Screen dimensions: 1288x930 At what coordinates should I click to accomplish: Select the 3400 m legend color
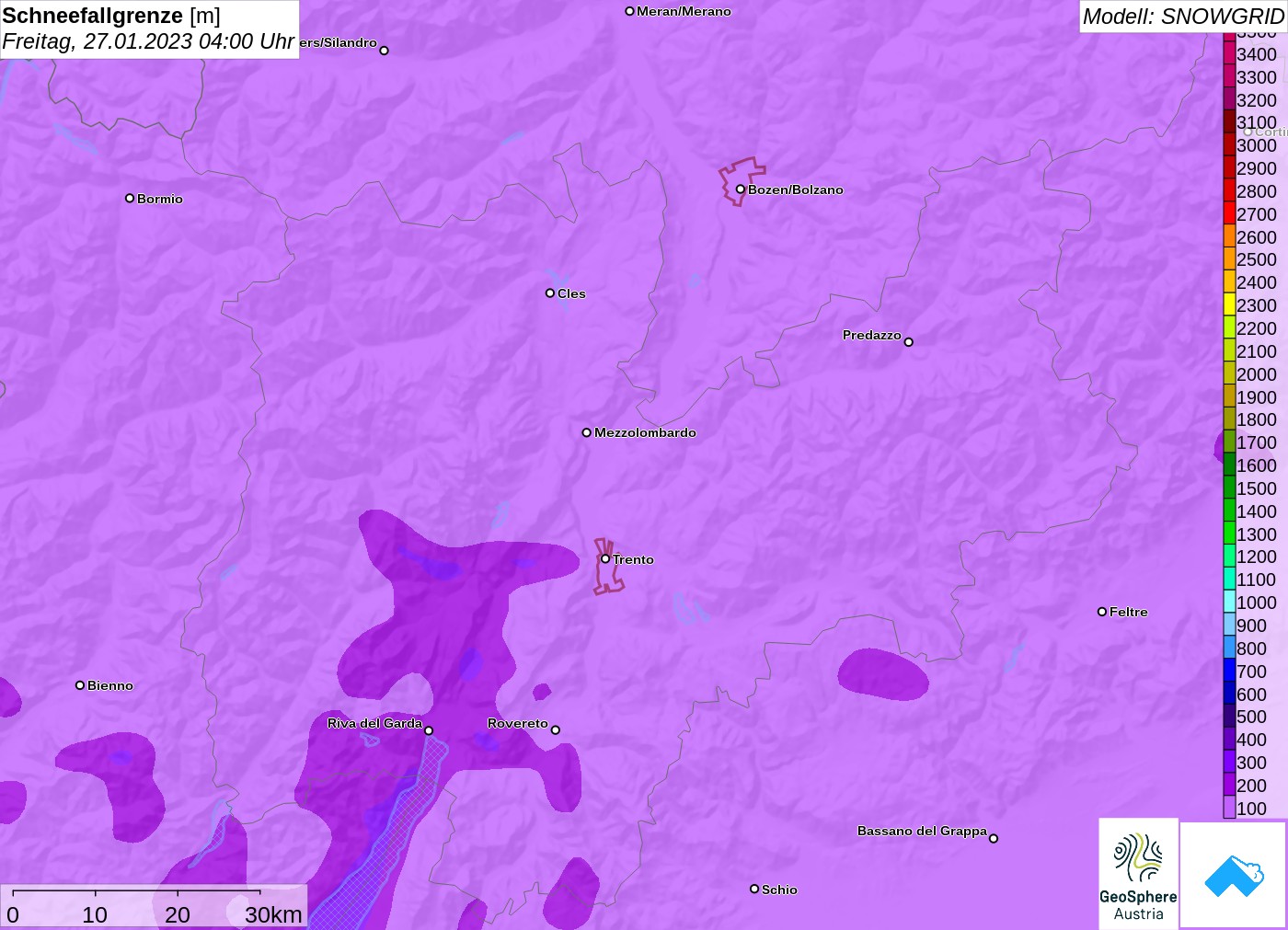click(x=1229, y=53)
